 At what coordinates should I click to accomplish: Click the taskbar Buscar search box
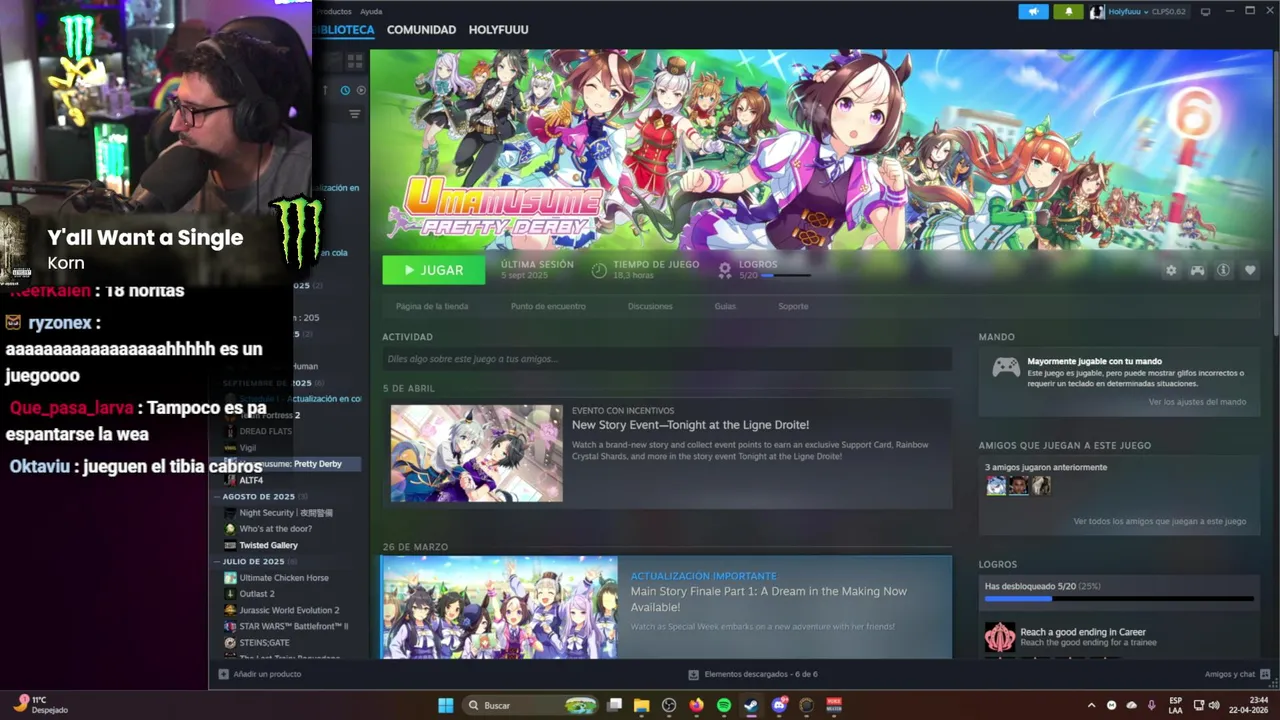pyautogui.click(x=532, y=705)
